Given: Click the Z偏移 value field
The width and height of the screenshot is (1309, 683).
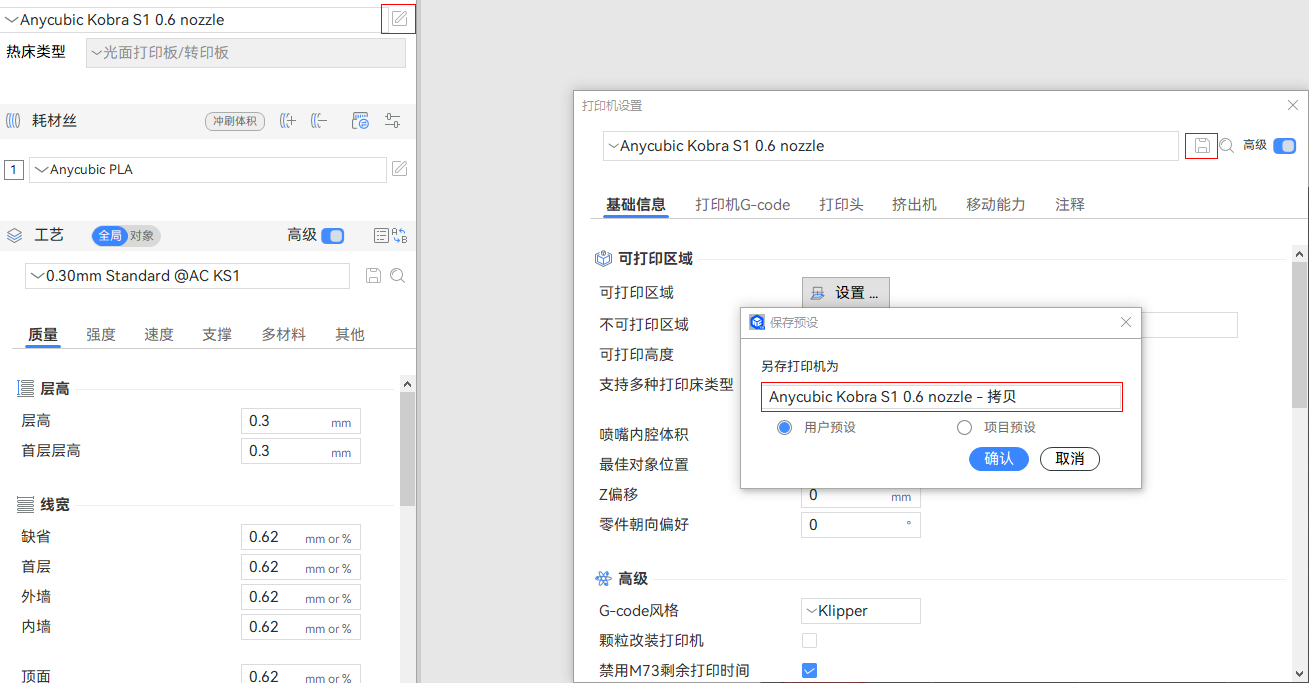Looking at the screenshot, I should click(x=861, y=495).
